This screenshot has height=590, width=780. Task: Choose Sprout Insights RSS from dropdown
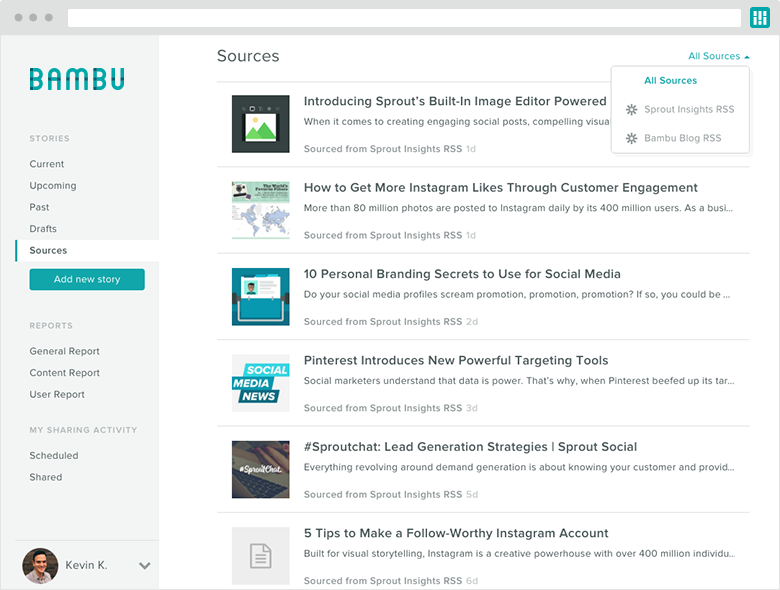pyautogui.click(x=689, y=109)
